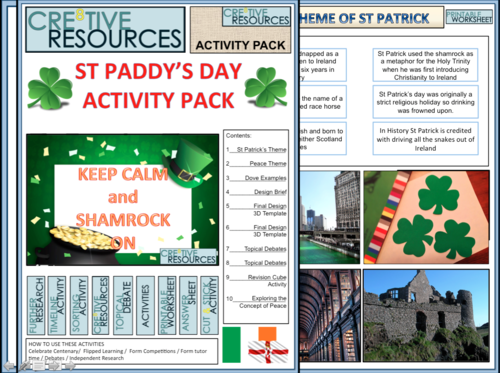This screenshot has width=500, height=373.
Task: Click the castle ruins photo
Action: click(426, 316)
